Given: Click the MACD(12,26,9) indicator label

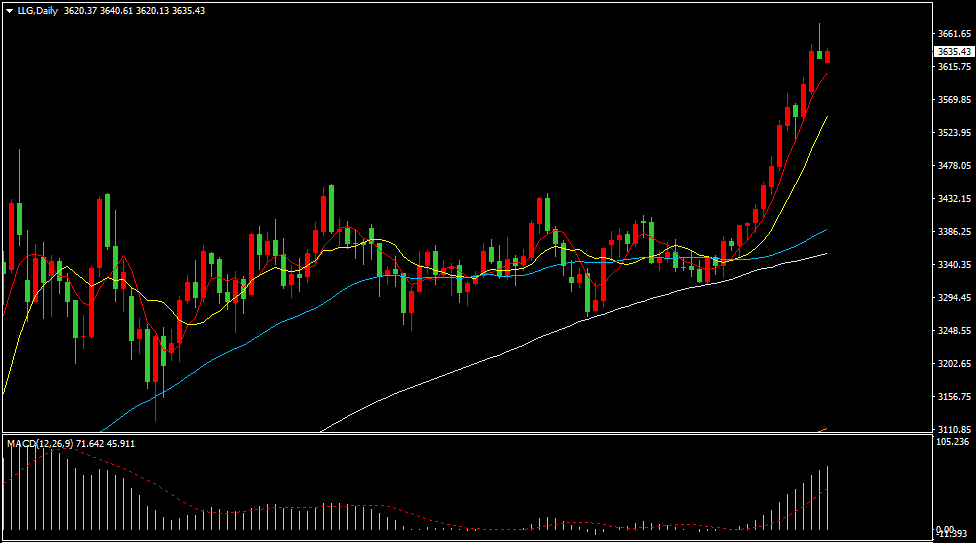Looking at the screenshot, I should [40, 443].
